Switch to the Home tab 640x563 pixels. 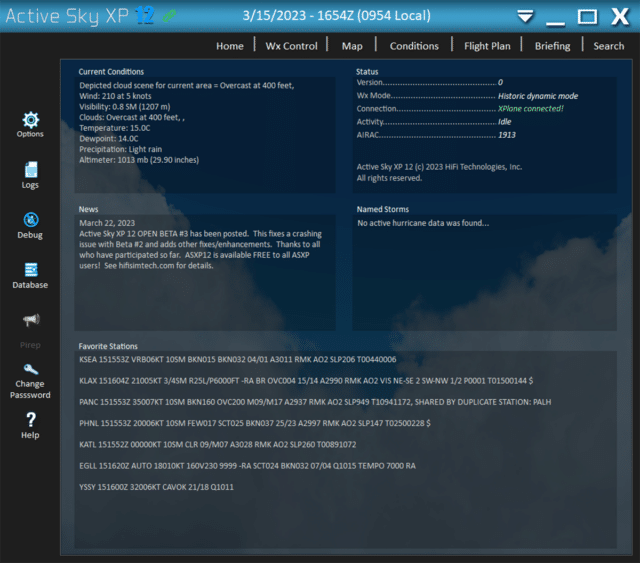230,46
